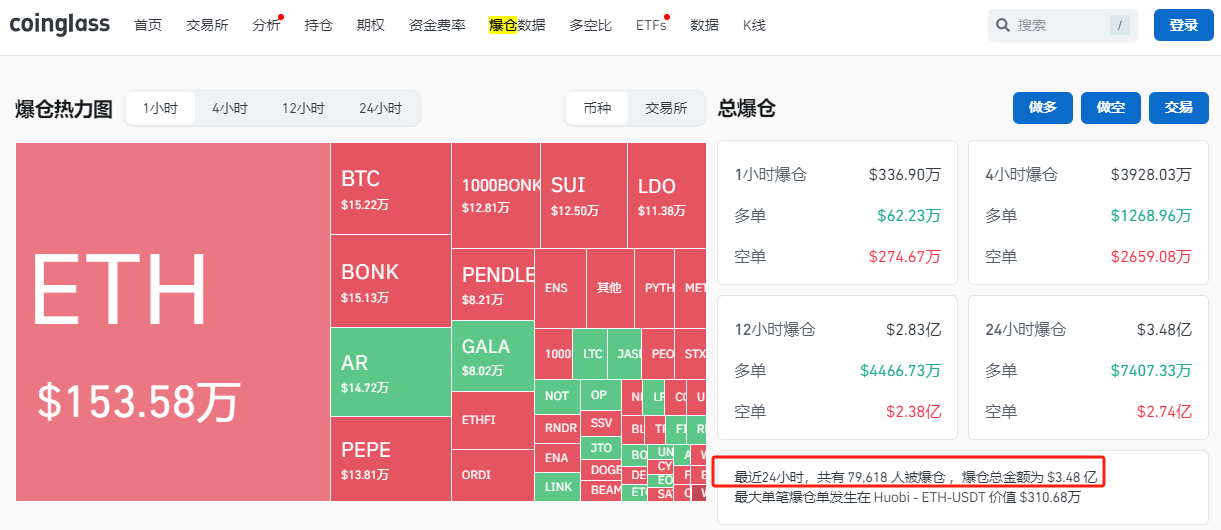Click the green AR heatmap tile
The width and height of the screenshot is (1221, 530).
click(x=390, y=372)
